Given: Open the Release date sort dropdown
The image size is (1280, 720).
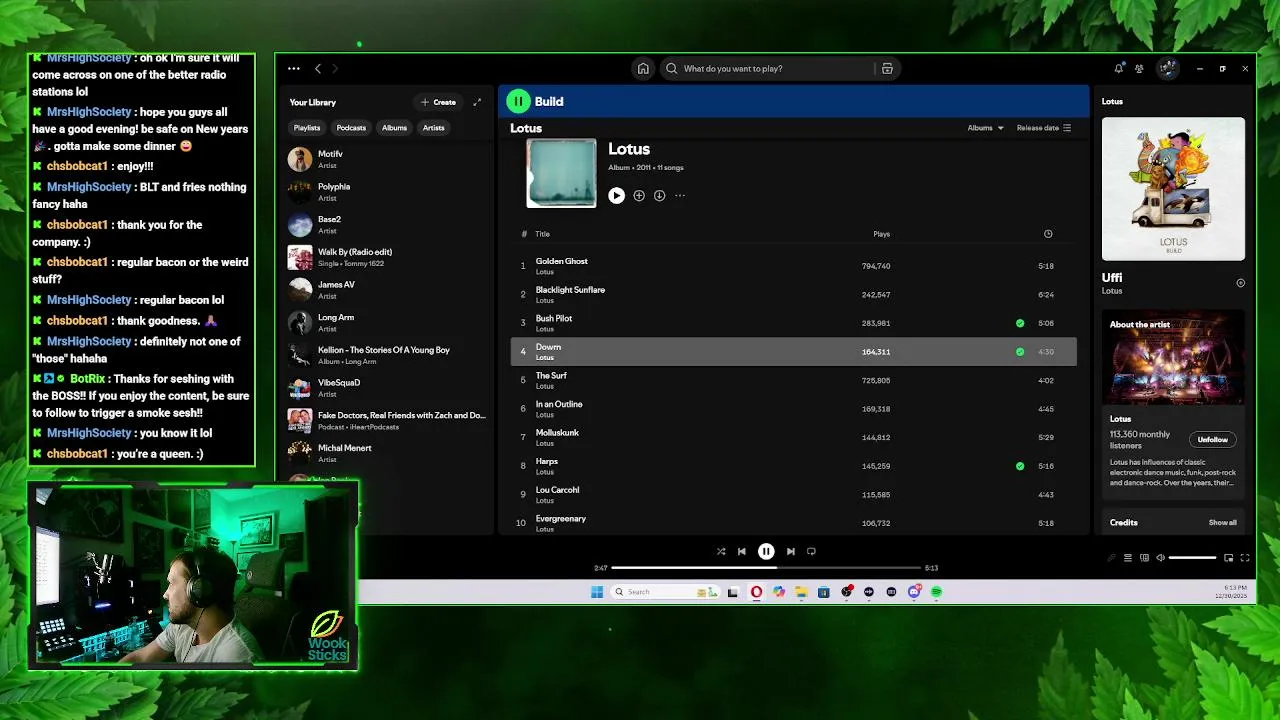Looking at the screenshot, I should tap(1044, 128).
